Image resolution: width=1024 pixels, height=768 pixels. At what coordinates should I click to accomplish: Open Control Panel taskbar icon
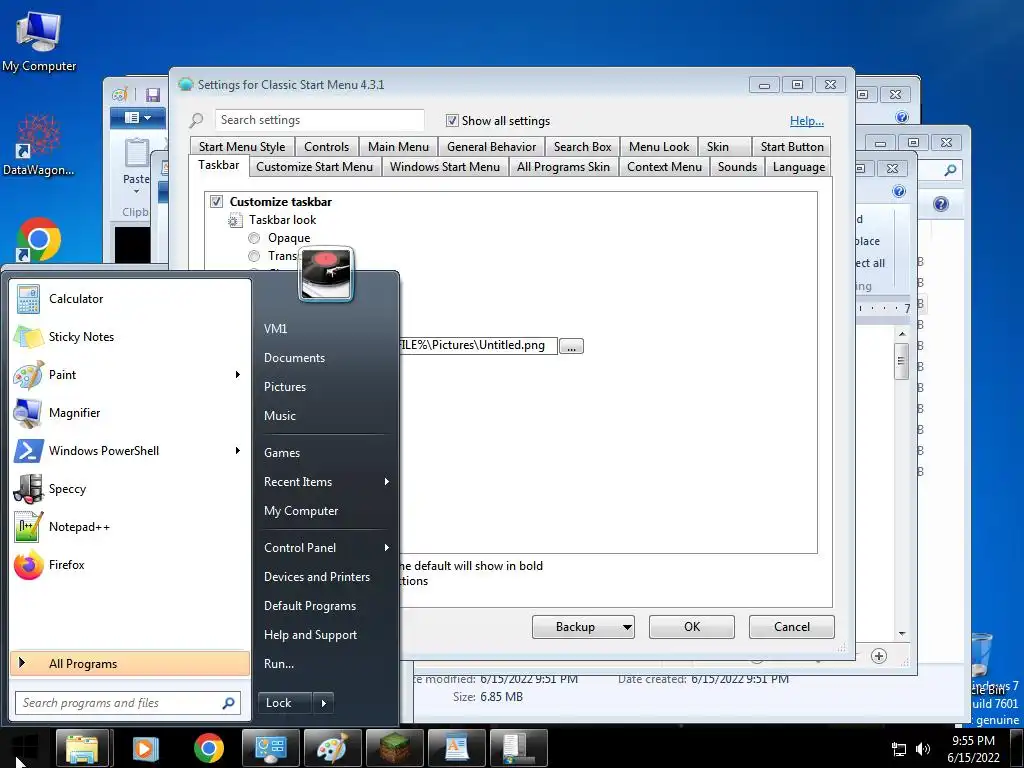tap(270, 748)
